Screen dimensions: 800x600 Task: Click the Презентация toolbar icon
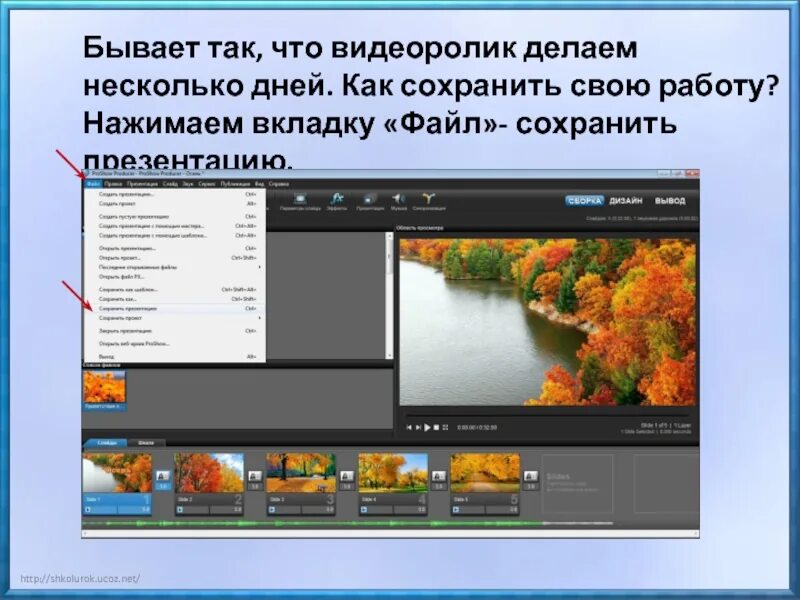[370, 202]
